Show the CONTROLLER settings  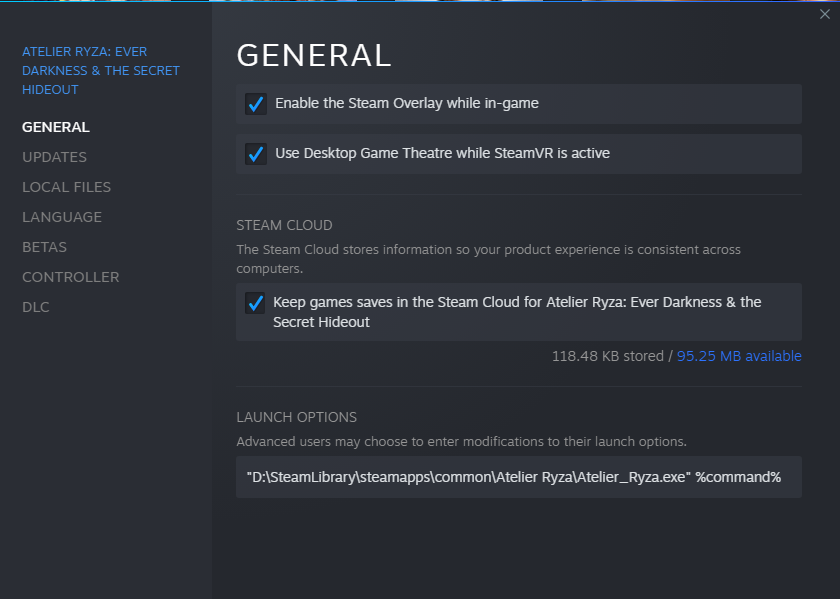point(70,277)
